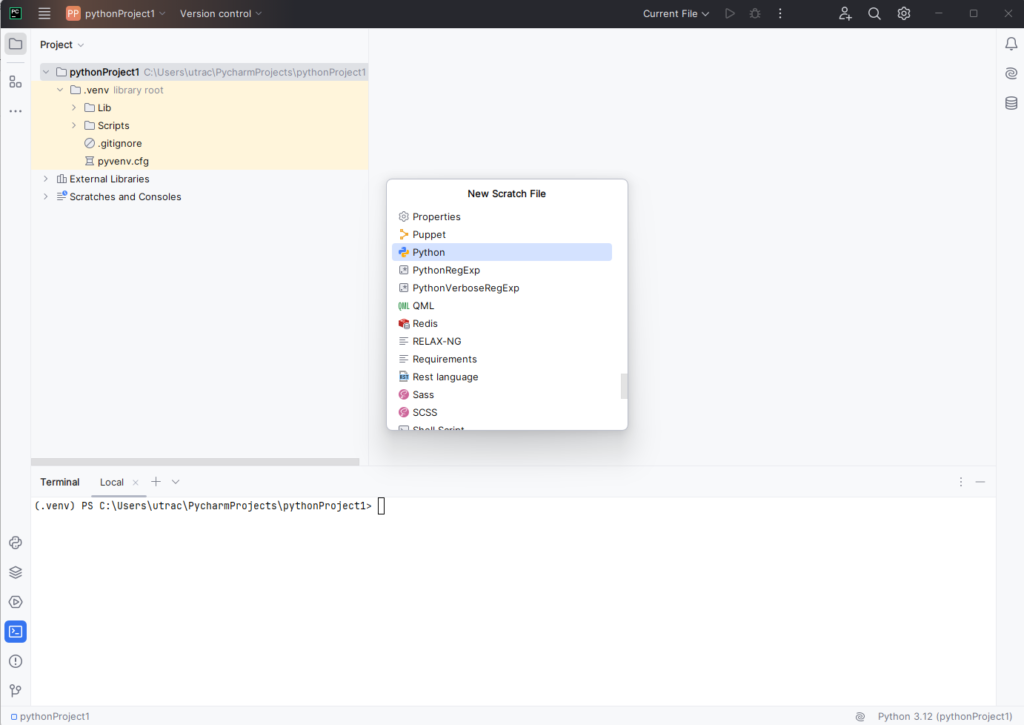Screen dimensions: 1024x725
Task: Open the Notifications bell panel
Action: click(x=1011, y=44)
